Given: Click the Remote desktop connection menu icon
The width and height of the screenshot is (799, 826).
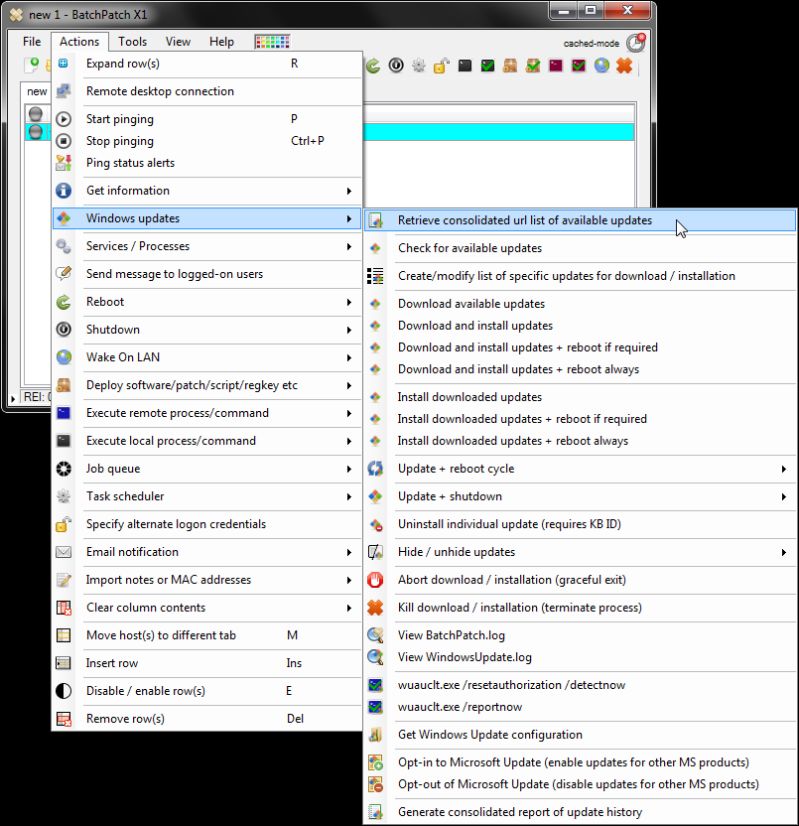Looking at the screenshot, I should click(x=64, y=91).
